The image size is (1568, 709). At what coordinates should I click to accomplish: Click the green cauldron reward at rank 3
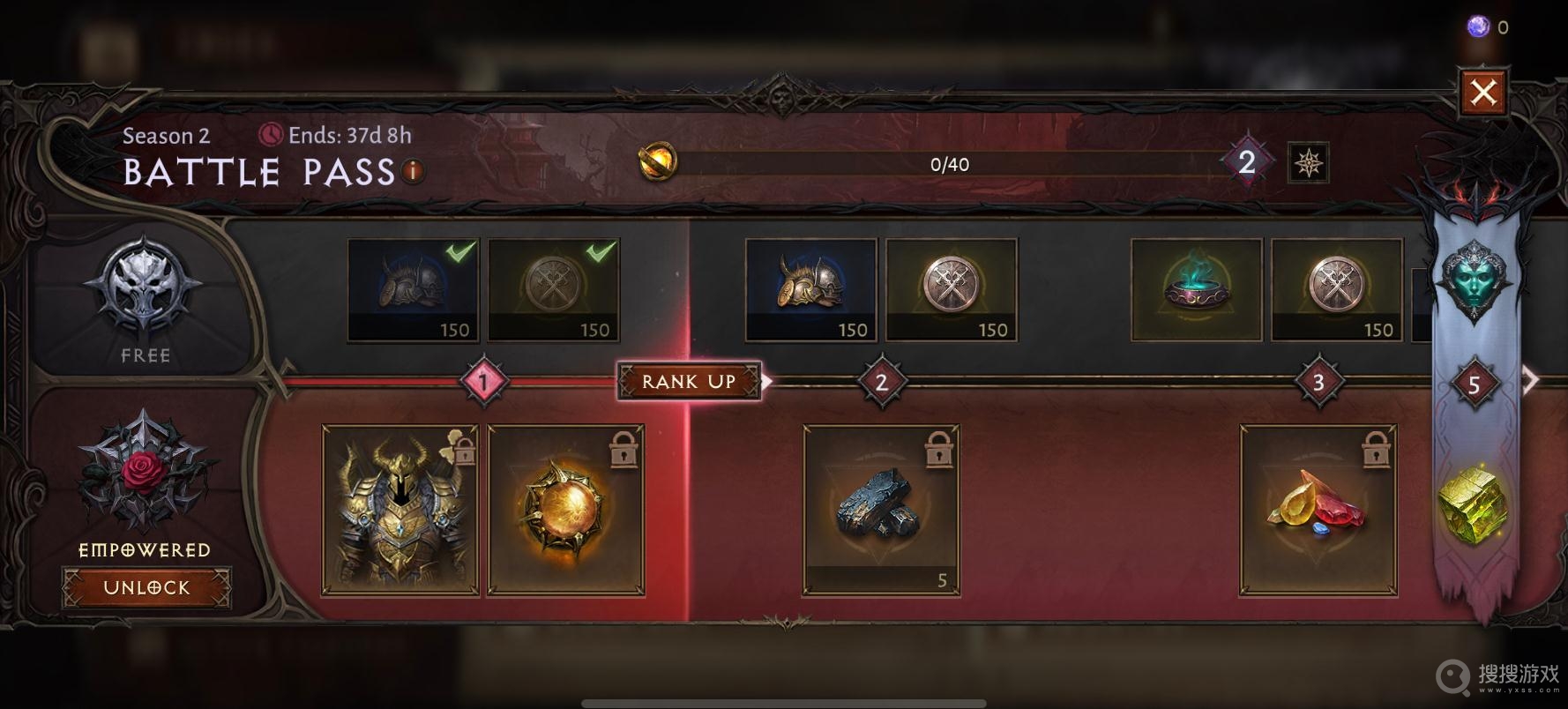pos(1198,289)
